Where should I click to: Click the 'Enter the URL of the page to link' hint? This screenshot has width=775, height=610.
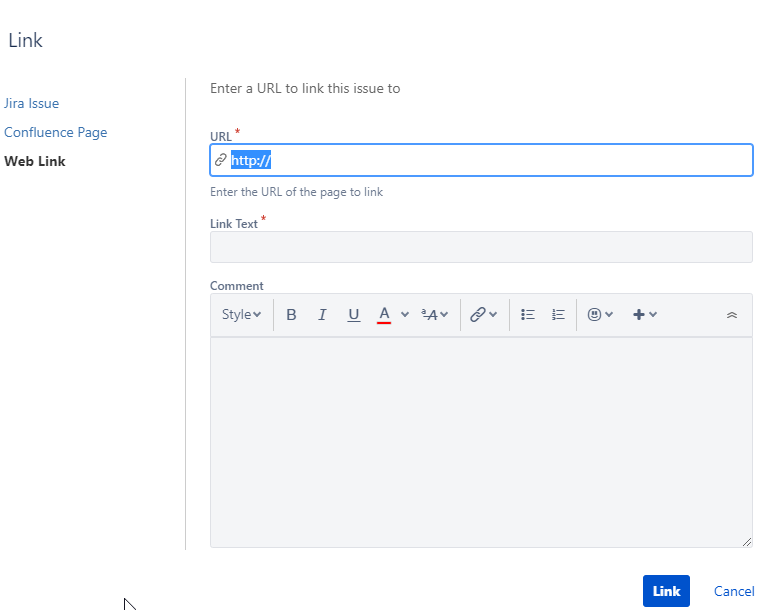pyautogui.click(x=297, y=192)
